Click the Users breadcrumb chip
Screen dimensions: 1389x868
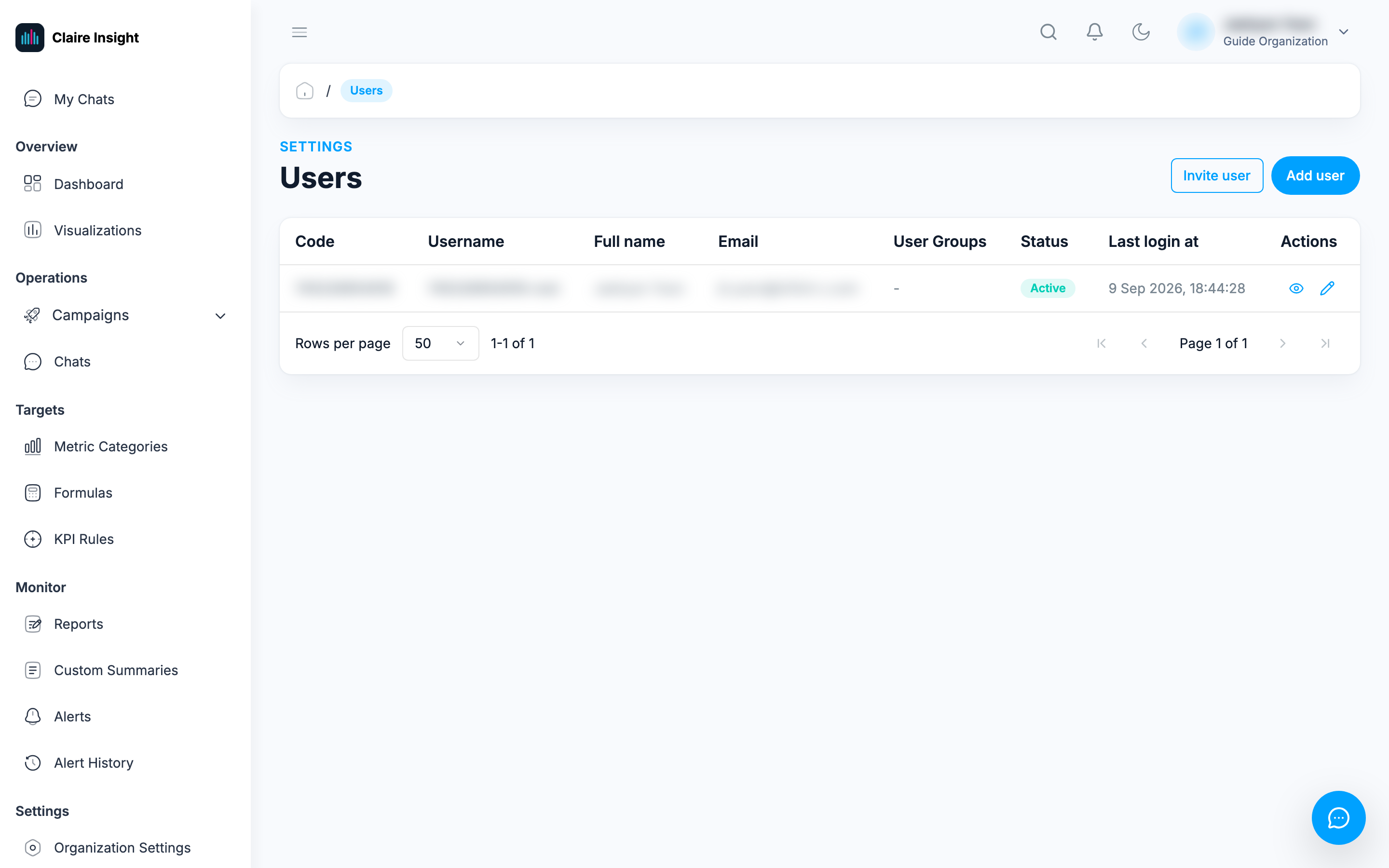[x=366, y=91]
